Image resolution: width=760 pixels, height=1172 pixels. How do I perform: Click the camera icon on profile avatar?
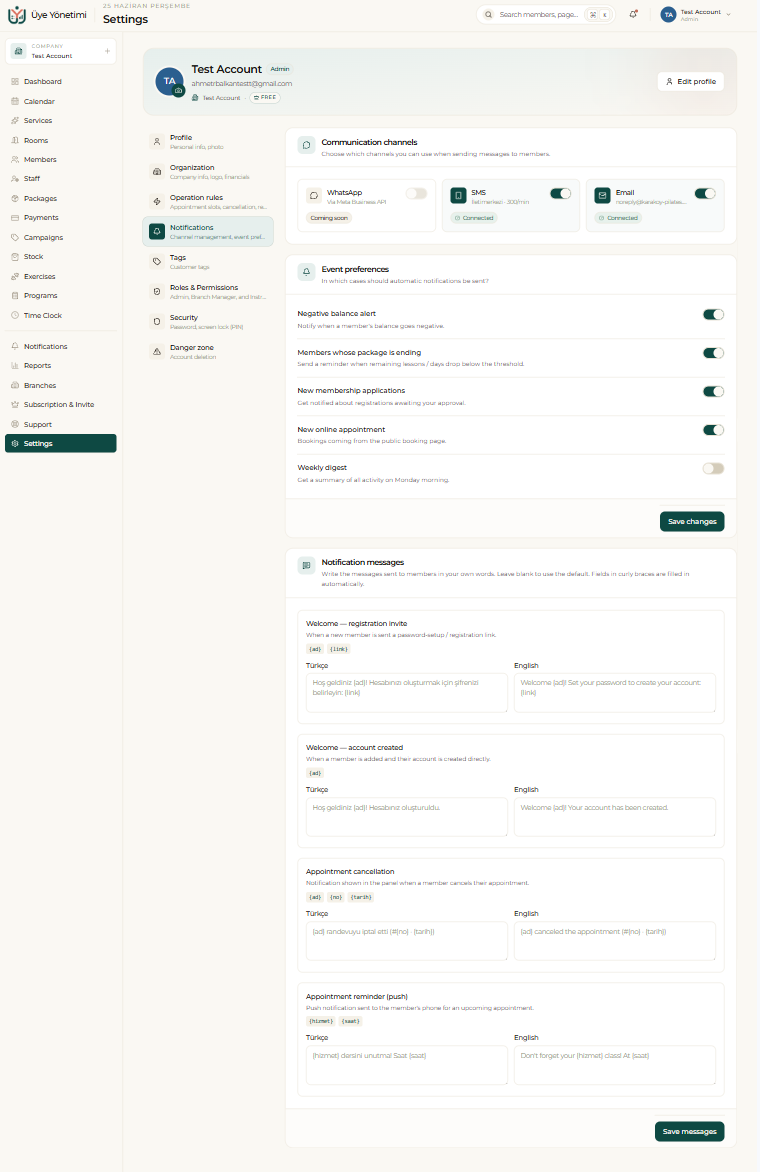click(x=179, y=90)
